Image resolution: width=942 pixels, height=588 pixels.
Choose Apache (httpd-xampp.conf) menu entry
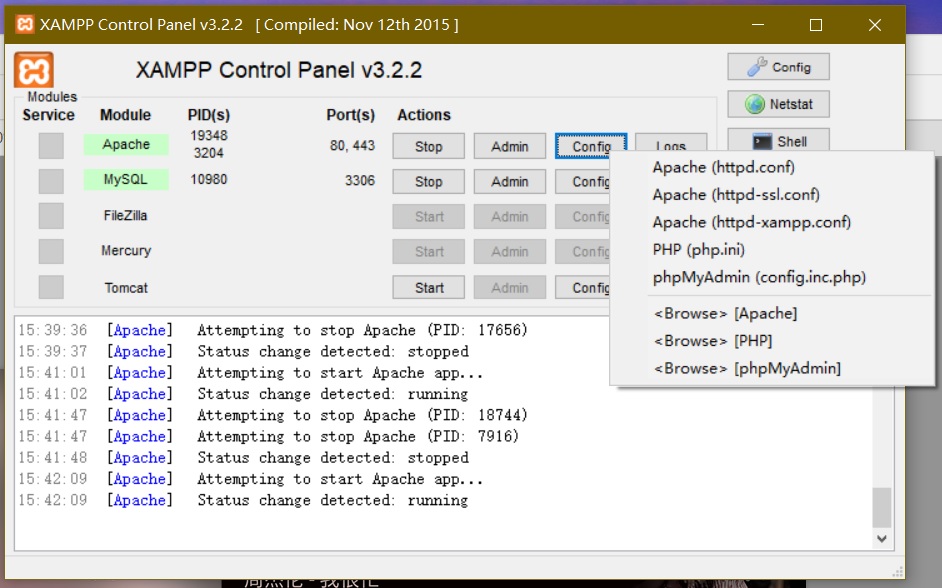(x=772, y=222)
